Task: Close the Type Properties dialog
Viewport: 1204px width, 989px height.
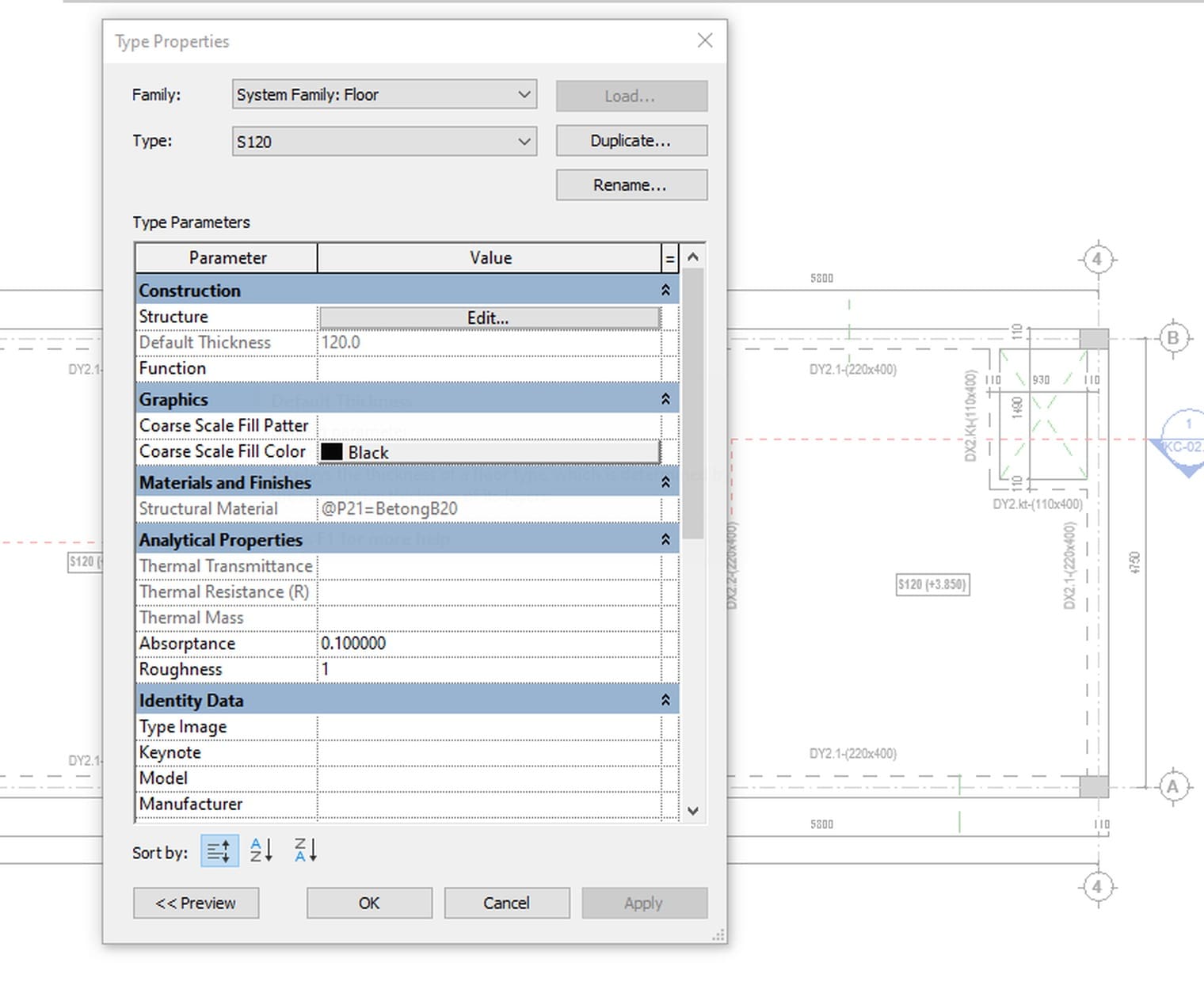Action: point(705,40)
